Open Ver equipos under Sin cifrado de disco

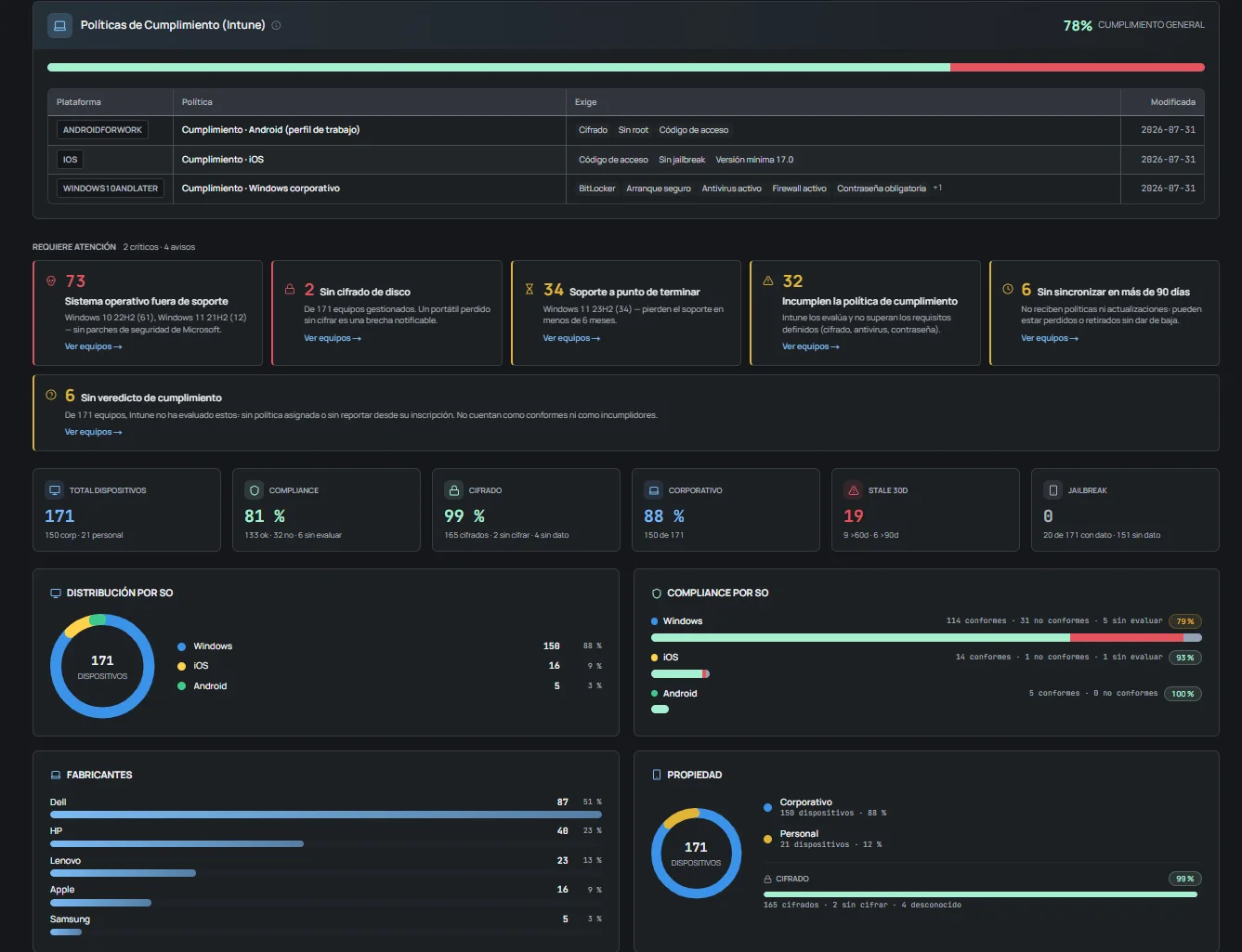tap(333, 338)
